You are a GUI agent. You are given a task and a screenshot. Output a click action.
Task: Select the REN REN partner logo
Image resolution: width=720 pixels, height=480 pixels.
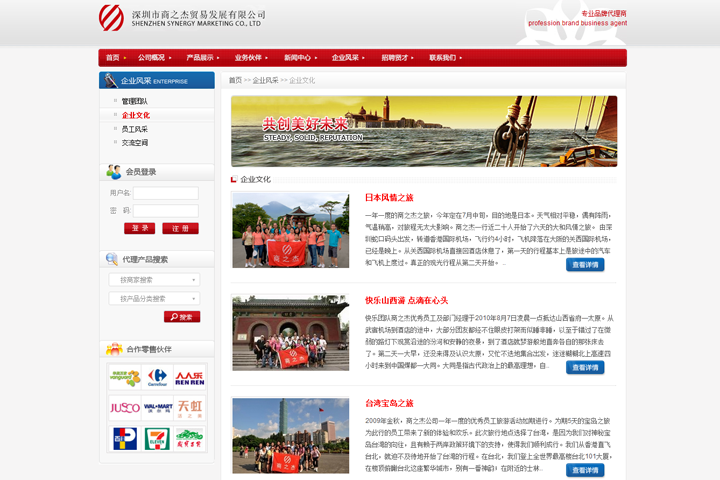point(190,377)
